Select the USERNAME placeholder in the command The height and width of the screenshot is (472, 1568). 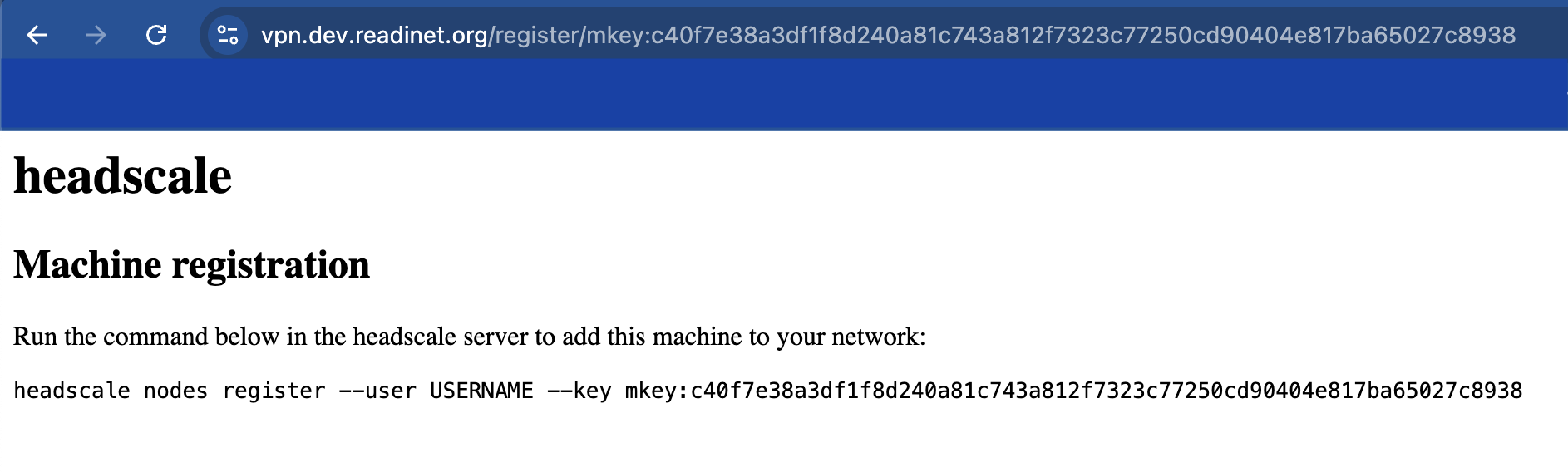tap(481, 391)
